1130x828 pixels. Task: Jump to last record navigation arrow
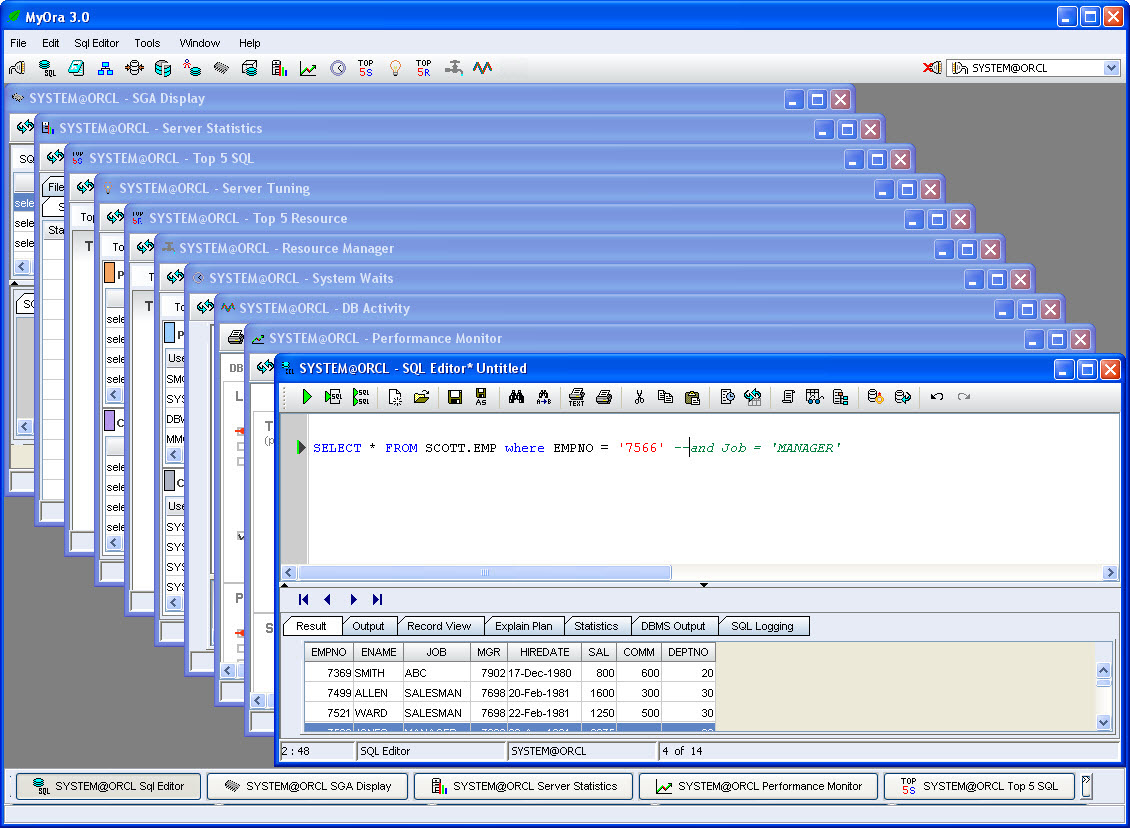(x=377, y=600)
